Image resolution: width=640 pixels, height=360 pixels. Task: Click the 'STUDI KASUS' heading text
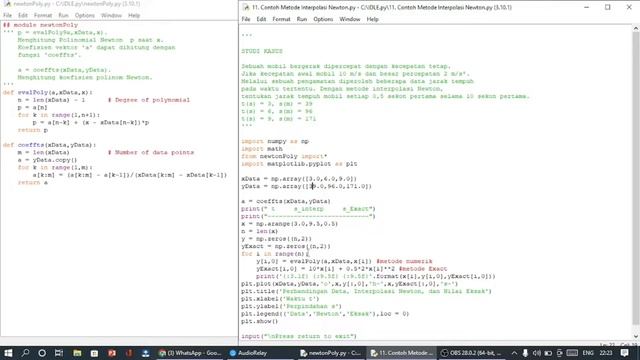point(262,51)
